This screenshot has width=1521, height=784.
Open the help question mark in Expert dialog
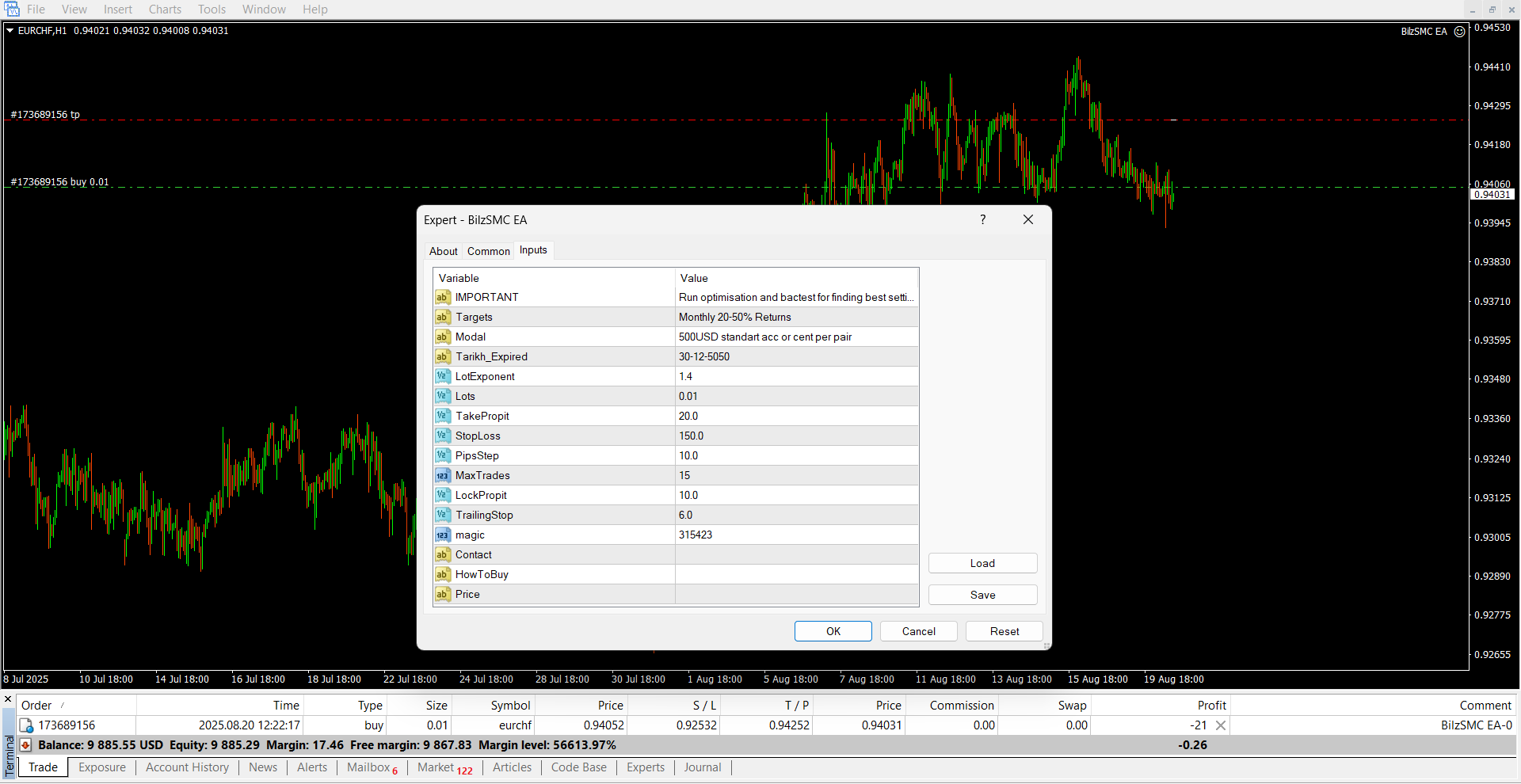point(982,220)
